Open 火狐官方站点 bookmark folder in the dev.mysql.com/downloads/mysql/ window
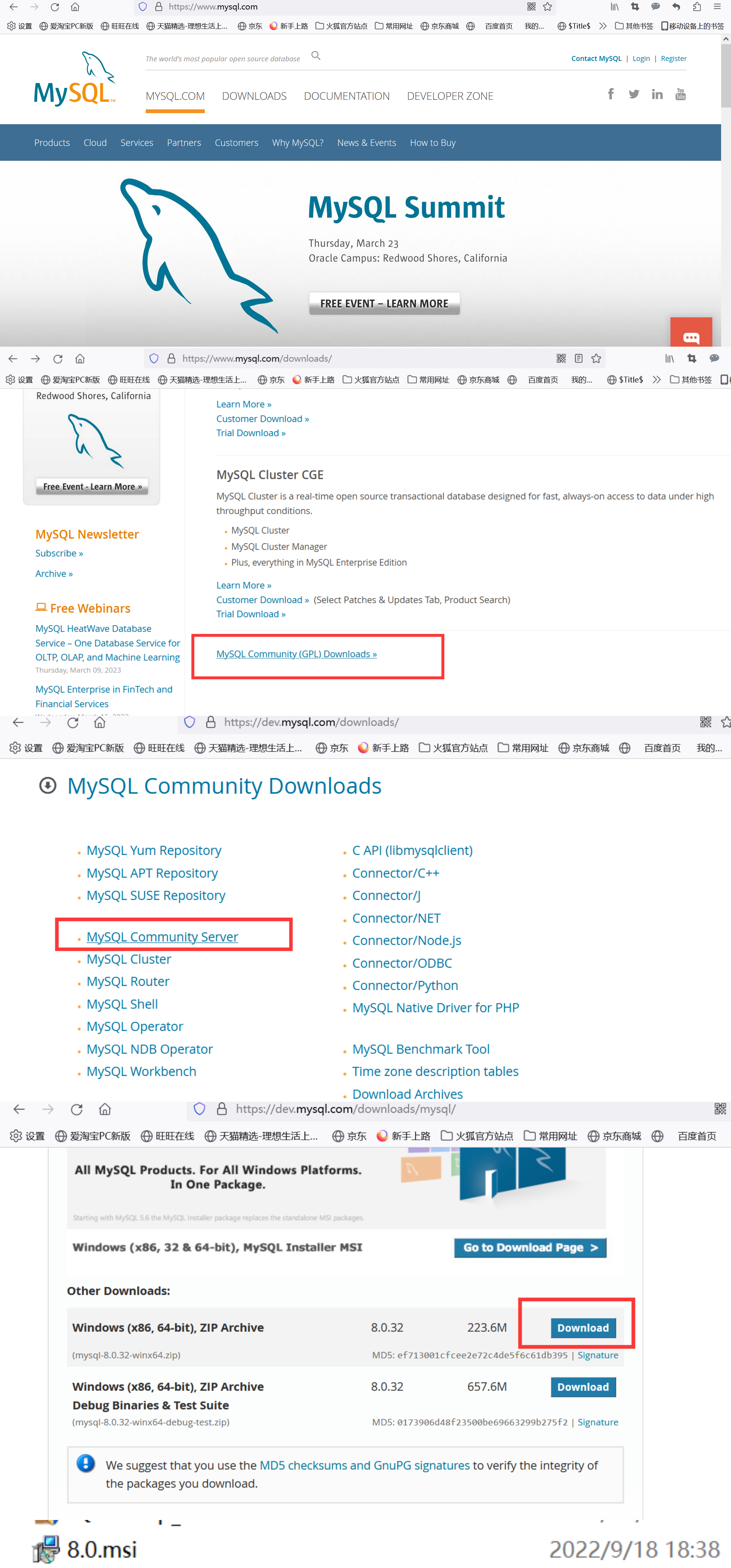The height and width of the screenshot is (1568, 731). coord(477,1136)
